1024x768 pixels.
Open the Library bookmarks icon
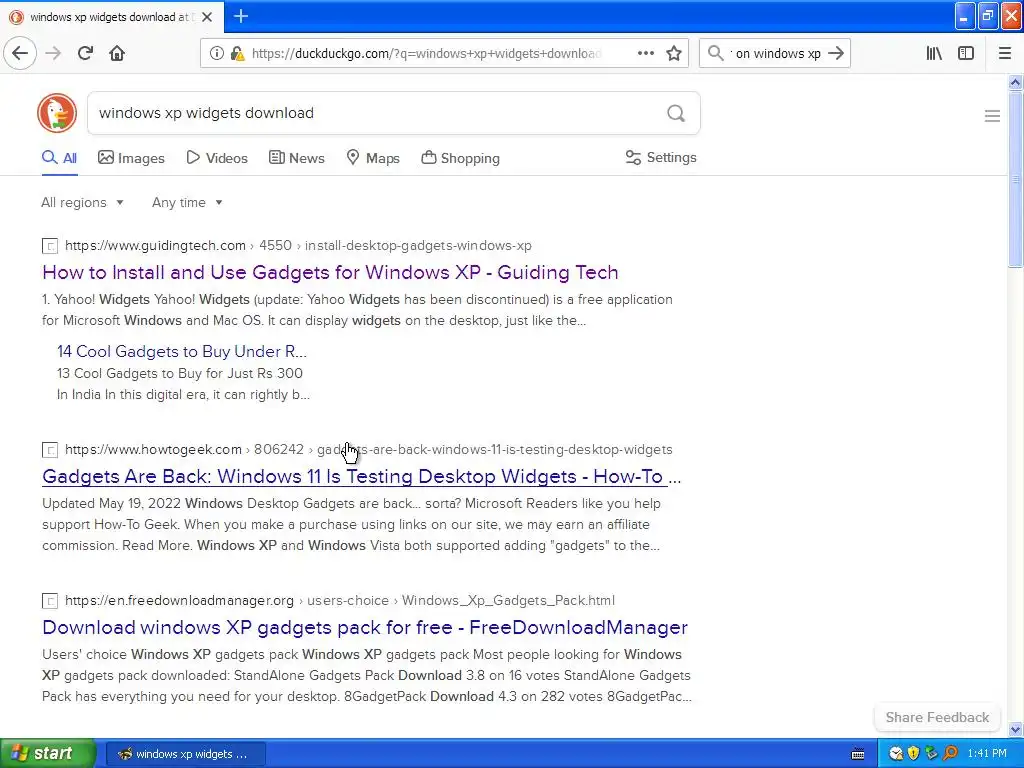tap(935, 54)
